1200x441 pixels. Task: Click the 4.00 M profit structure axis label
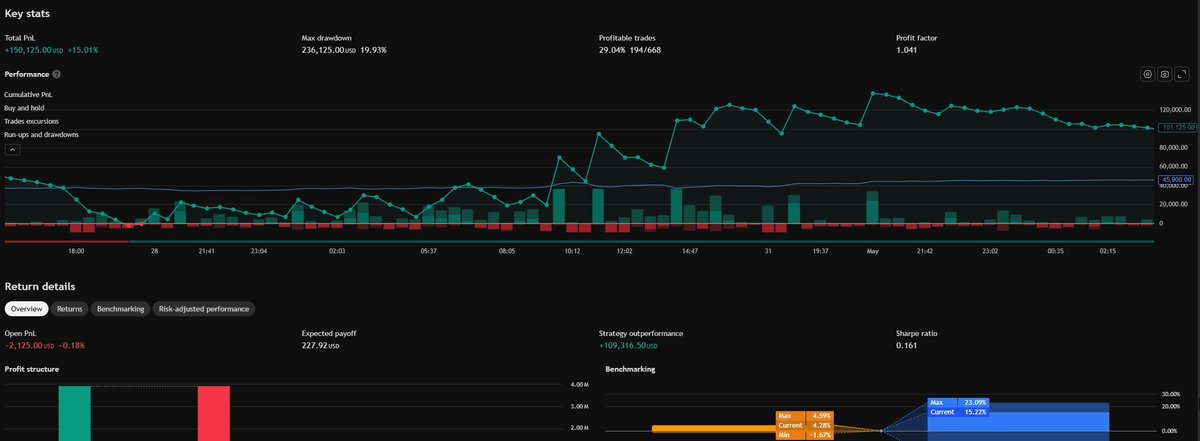tap(579, 385)
